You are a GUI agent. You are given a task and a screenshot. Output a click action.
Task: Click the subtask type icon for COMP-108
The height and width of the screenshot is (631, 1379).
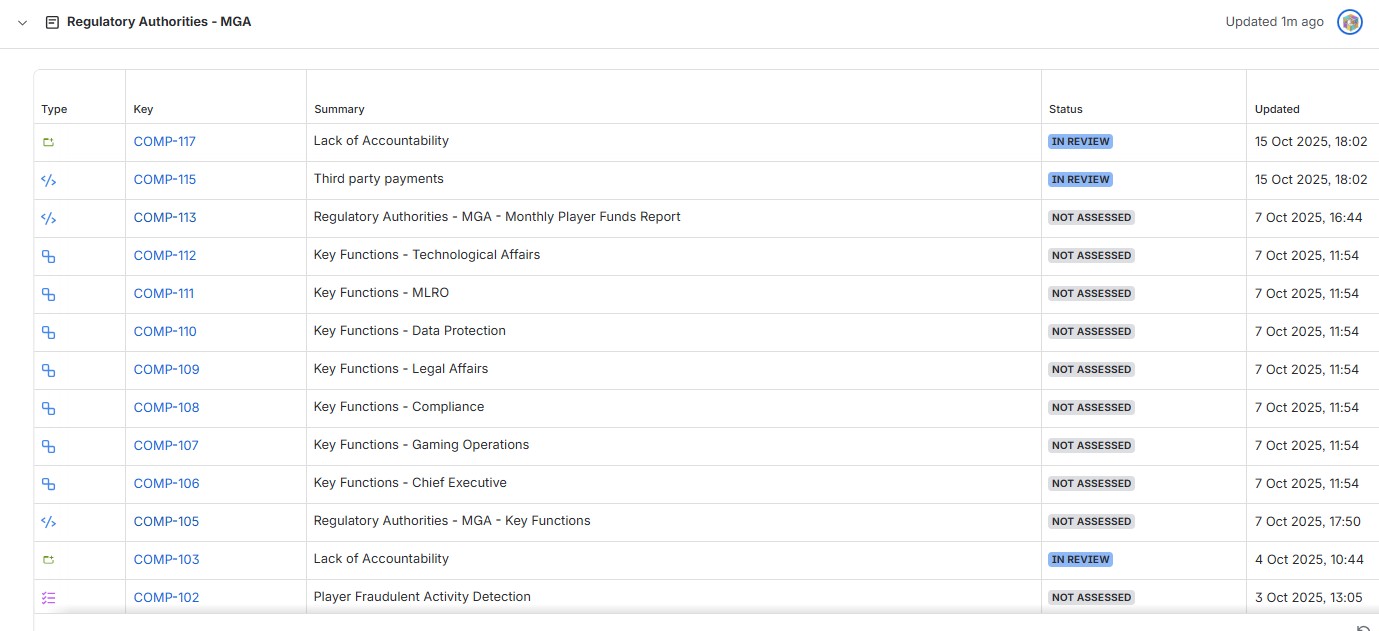point(48,408)
